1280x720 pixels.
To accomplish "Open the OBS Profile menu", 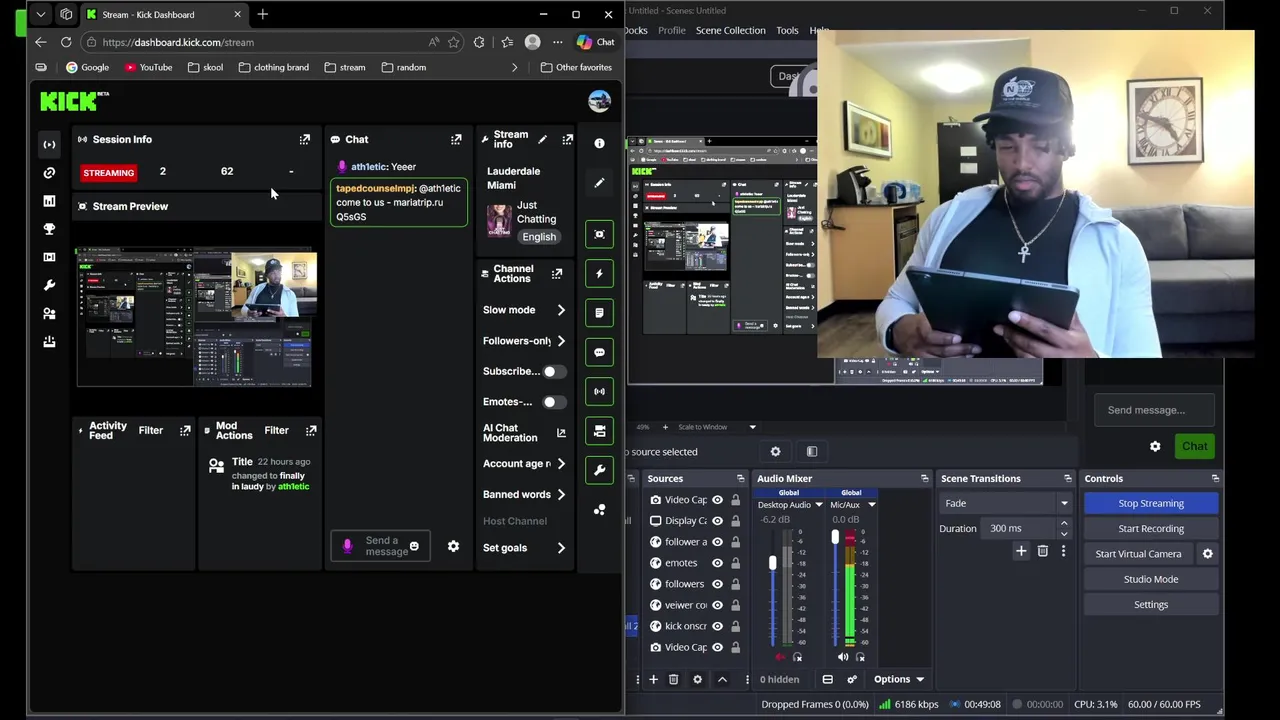I will (x=671, y=30).
